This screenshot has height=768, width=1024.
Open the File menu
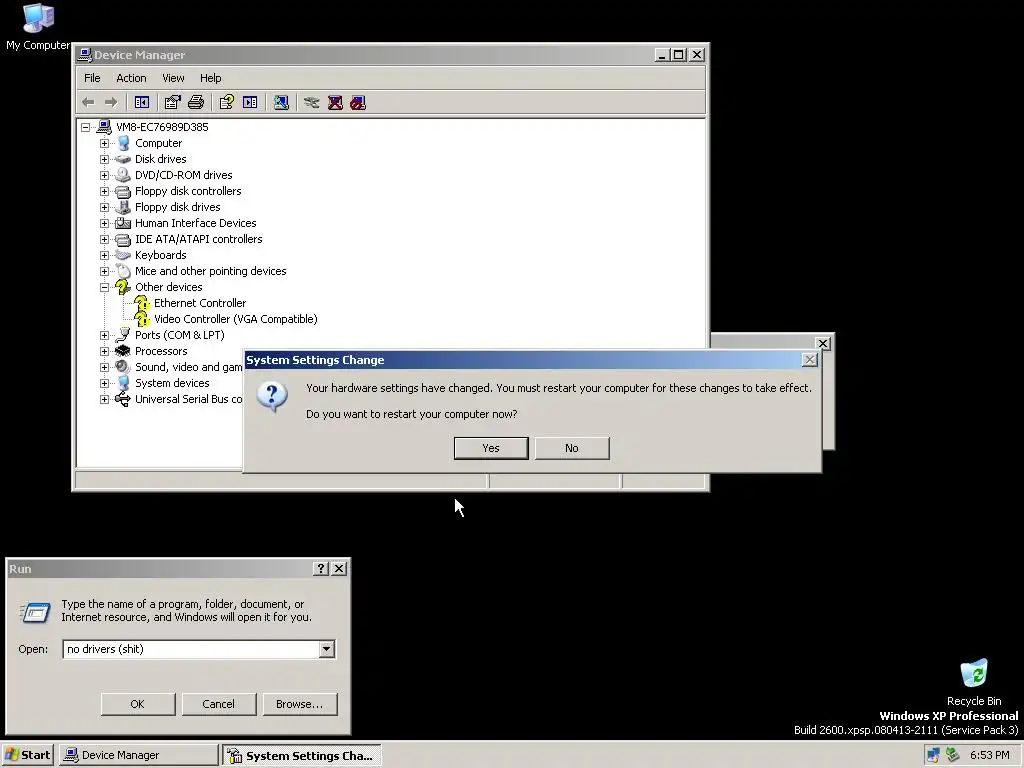[x=92, y=78]
